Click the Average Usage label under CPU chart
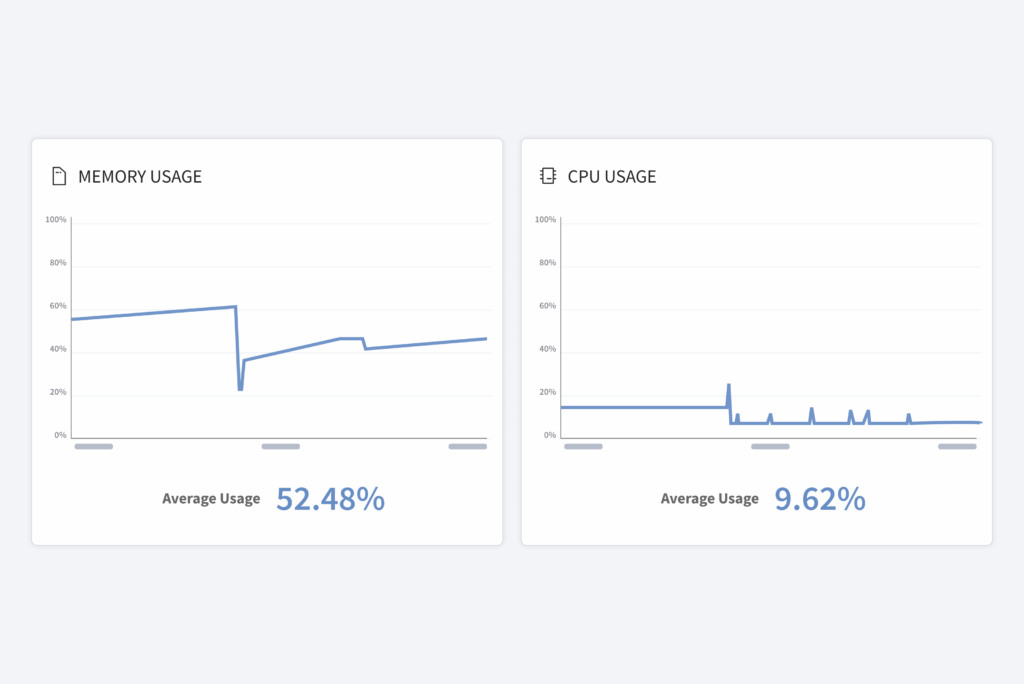 click(710, 498)
